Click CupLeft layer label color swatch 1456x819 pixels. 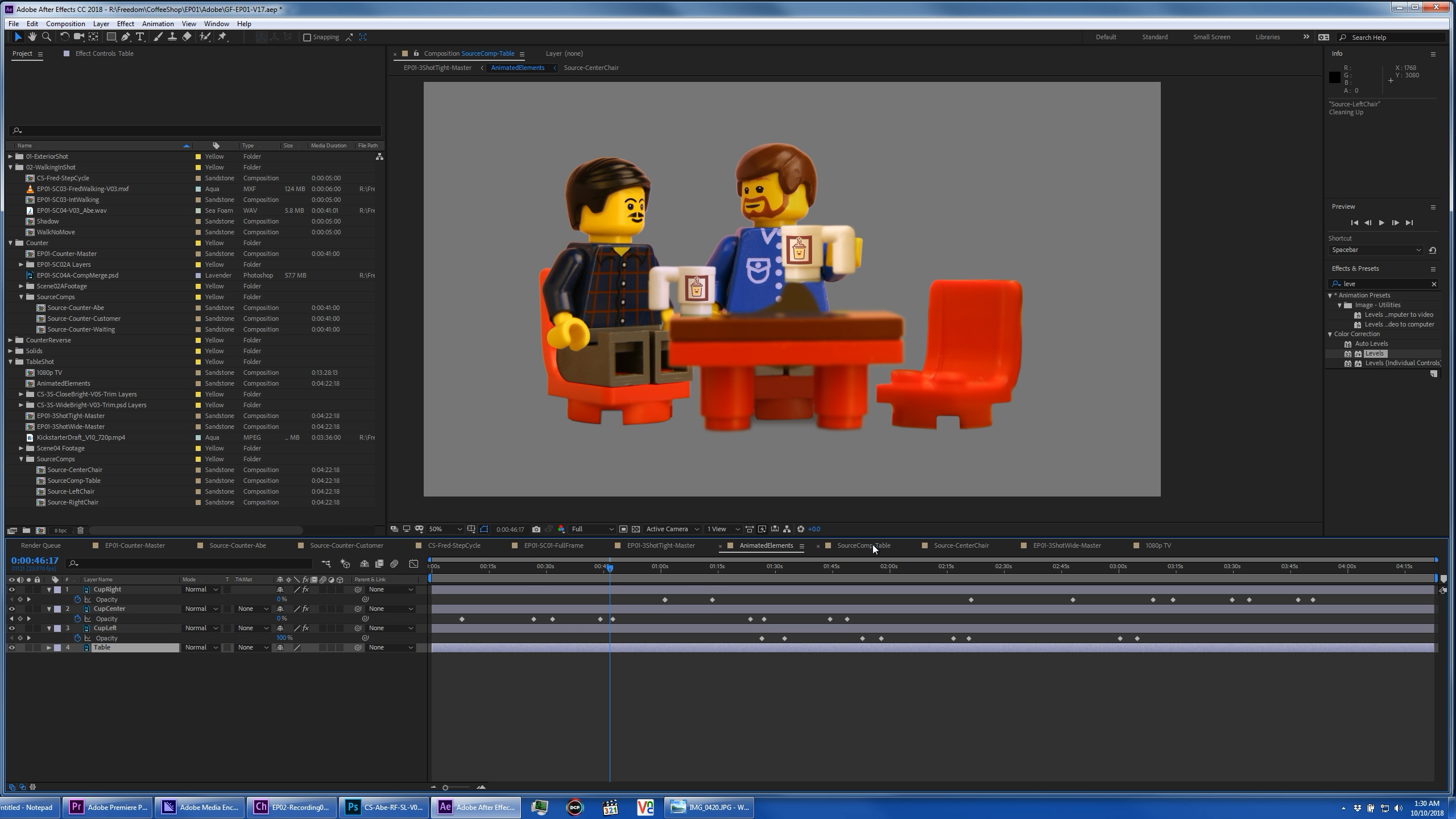(x=57, y=628)
